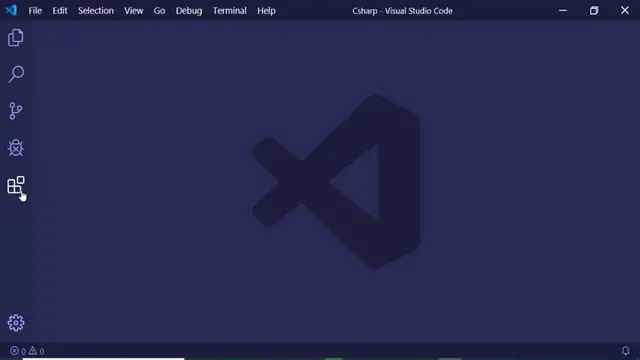Show notifications via bell icon
This screenshot has width=640, height=360.
[x=625, y=351]
